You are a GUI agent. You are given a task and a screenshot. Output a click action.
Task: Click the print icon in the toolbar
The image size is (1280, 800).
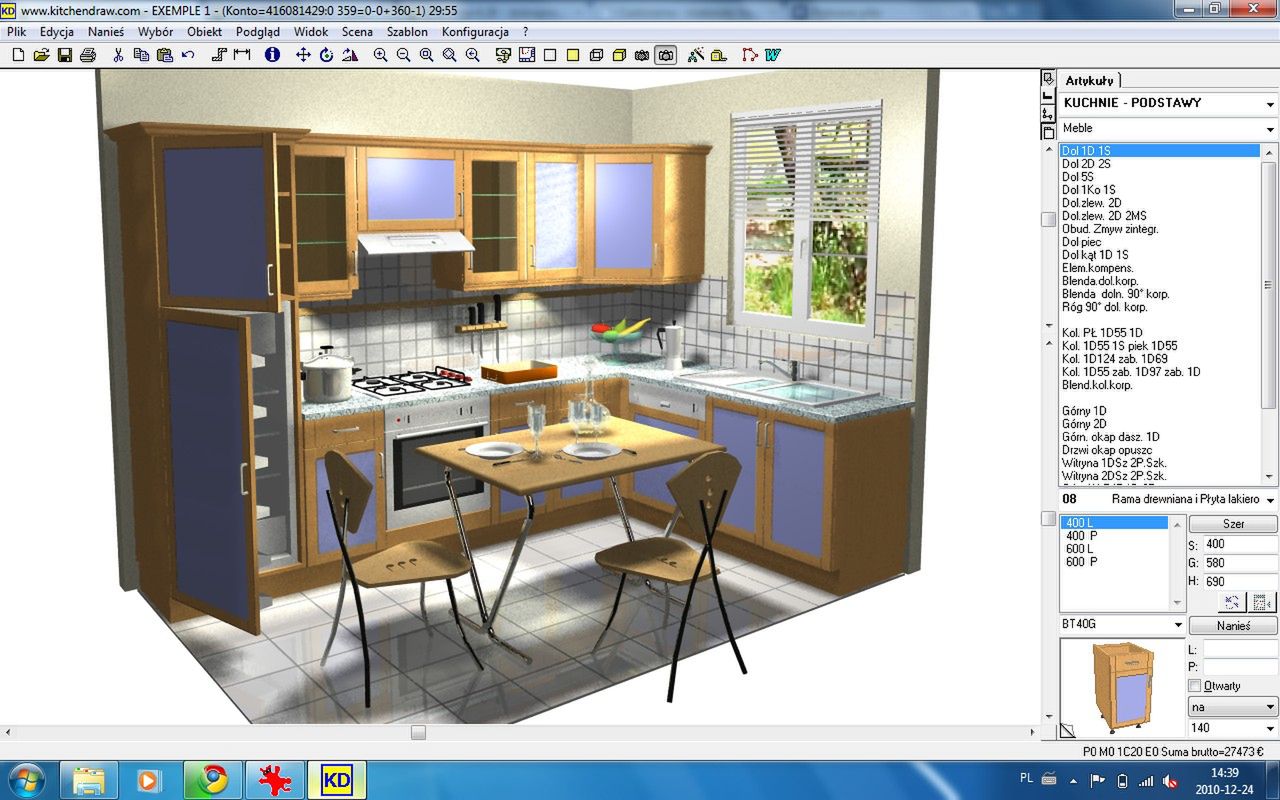[89, 55]
